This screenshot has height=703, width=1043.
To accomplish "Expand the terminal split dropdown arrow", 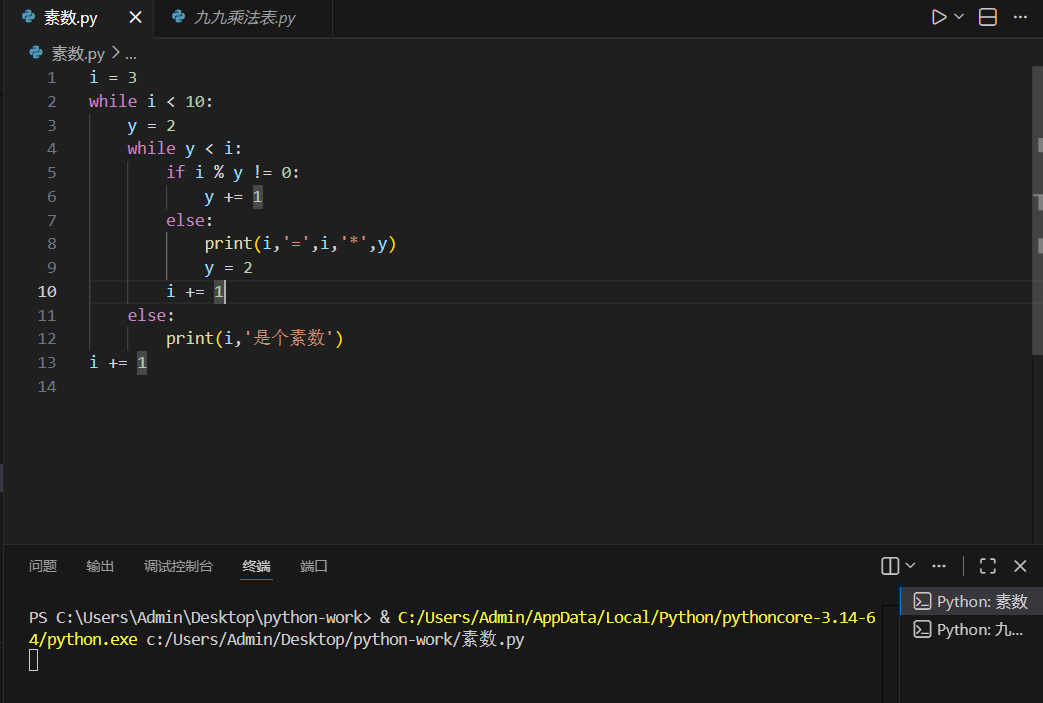I will tap(910, 566).
